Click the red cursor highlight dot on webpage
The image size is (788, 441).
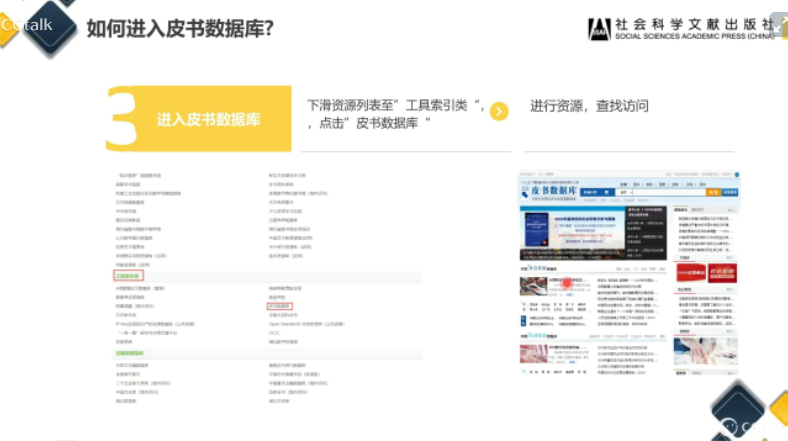(567, 282)
